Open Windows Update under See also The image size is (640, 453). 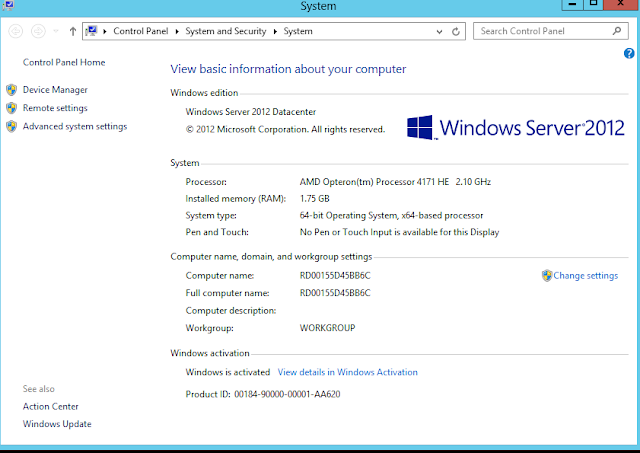[57, 424]
